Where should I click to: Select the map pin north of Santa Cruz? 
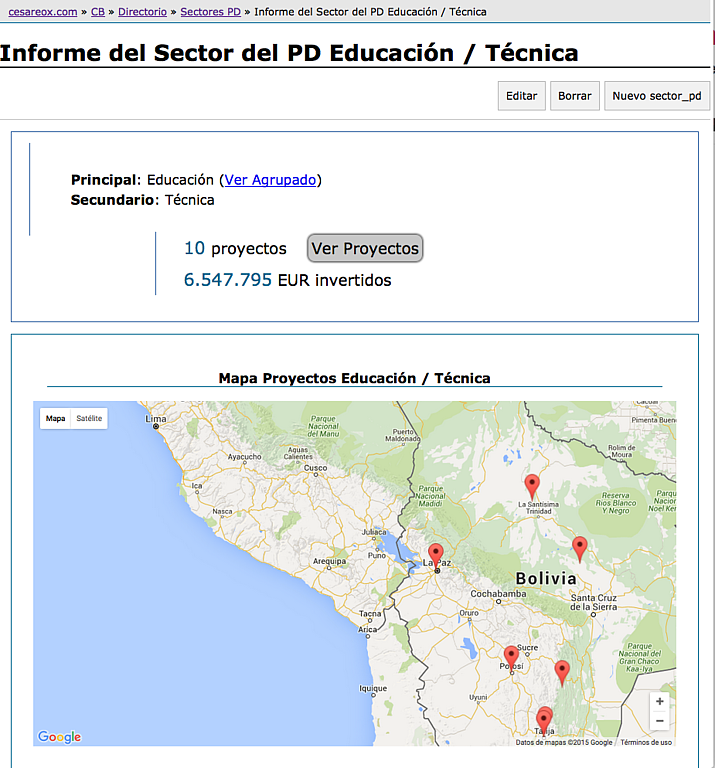click(580, 548)
